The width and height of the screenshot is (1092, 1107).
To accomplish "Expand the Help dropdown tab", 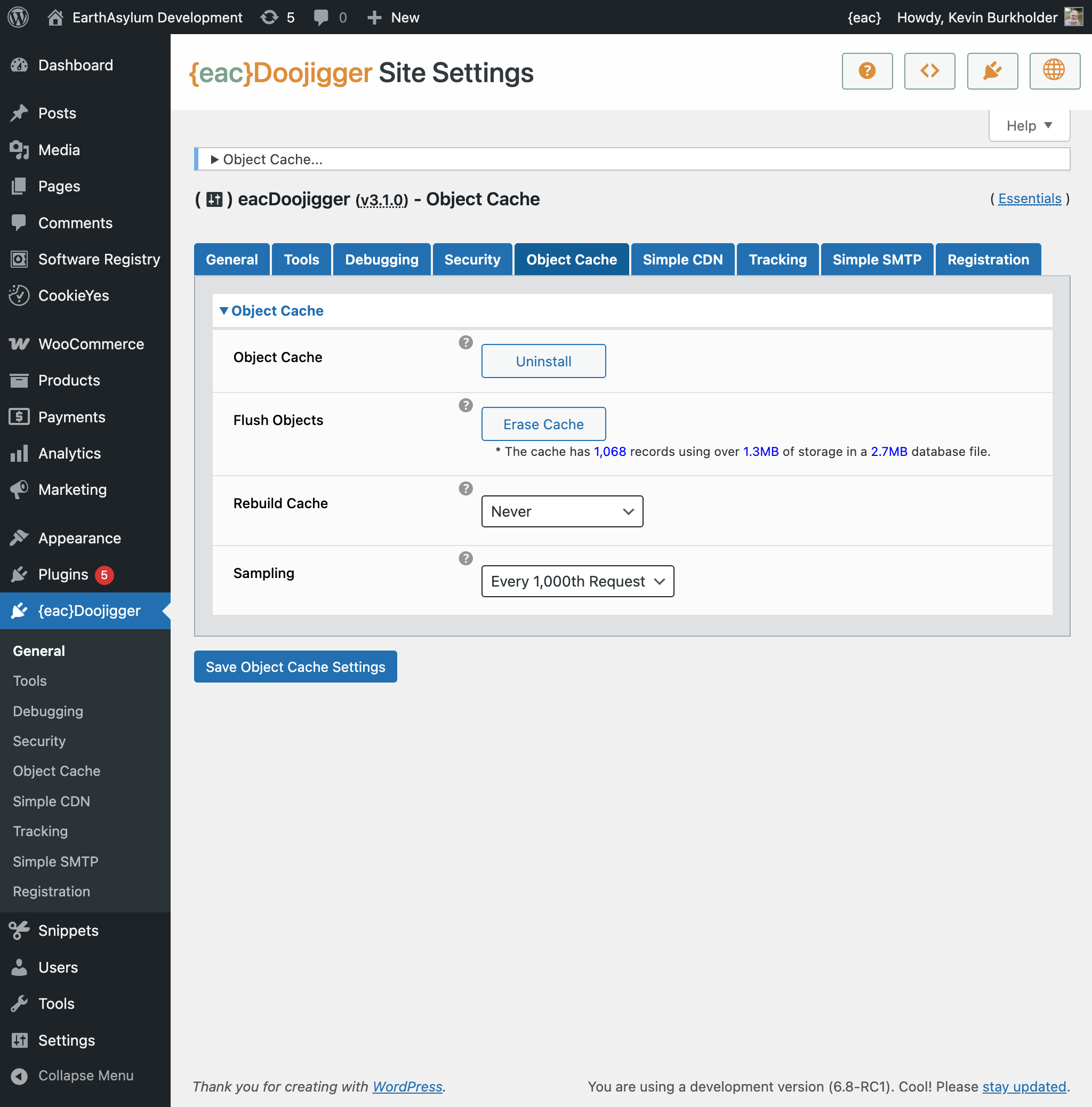I will pyautogui.click(x=1029, y=125).
